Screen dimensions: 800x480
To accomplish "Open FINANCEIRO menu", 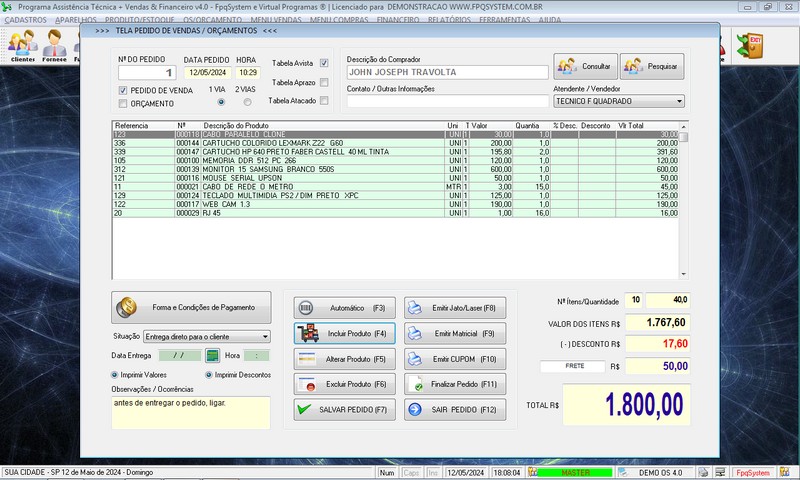I will click(x=398, y=20).
